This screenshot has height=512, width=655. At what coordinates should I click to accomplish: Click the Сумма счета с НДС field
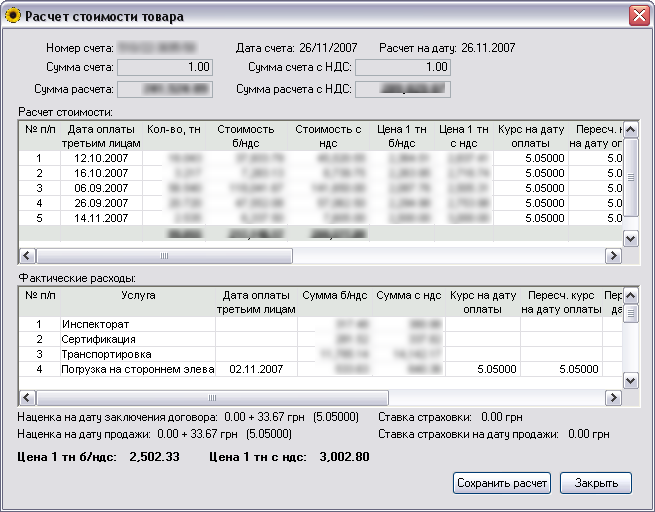[x=402, y=67]
